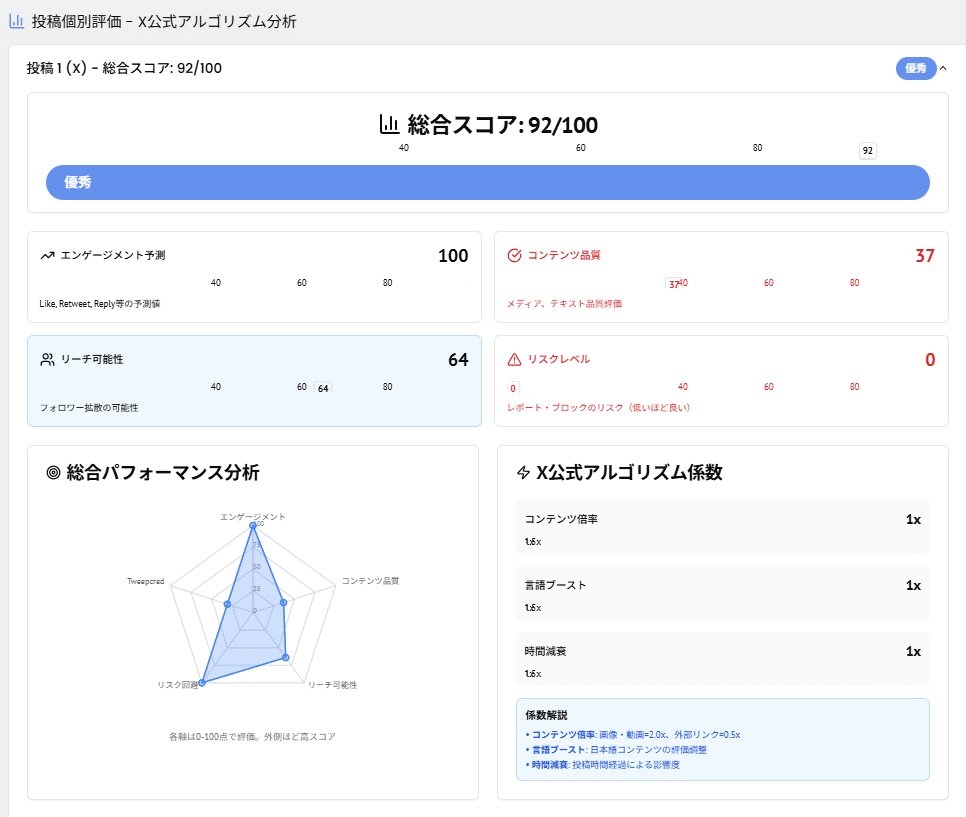966x817 pixels.
Task: Click the blue 優秀 progress bar
Action: coord(487,182)
